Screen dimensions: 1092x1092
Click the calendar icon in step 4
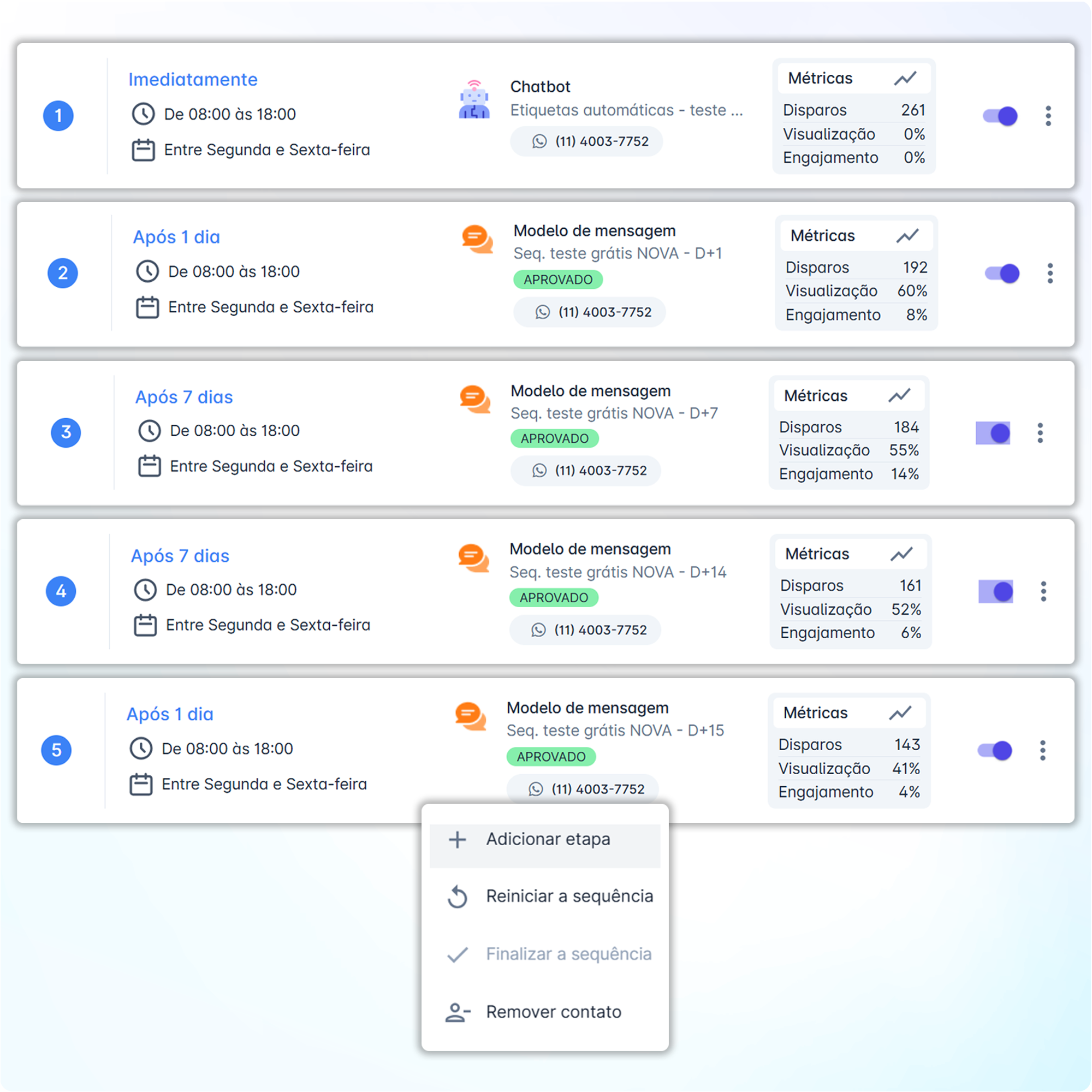[x=145, y=625]
